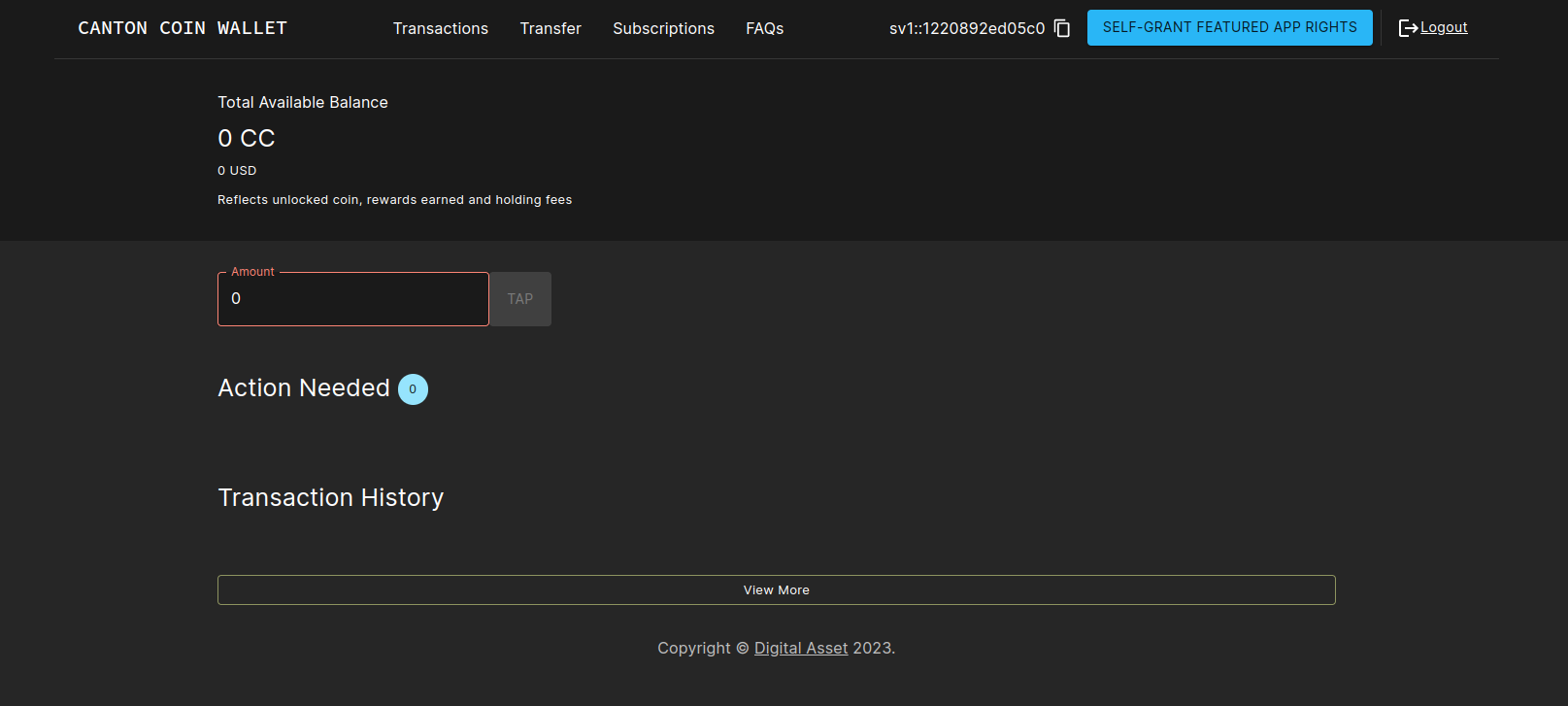1568x706 pixels.
Task: Click the Action Needed count badge
Action: pyautogui.click(x=413, y=389)
